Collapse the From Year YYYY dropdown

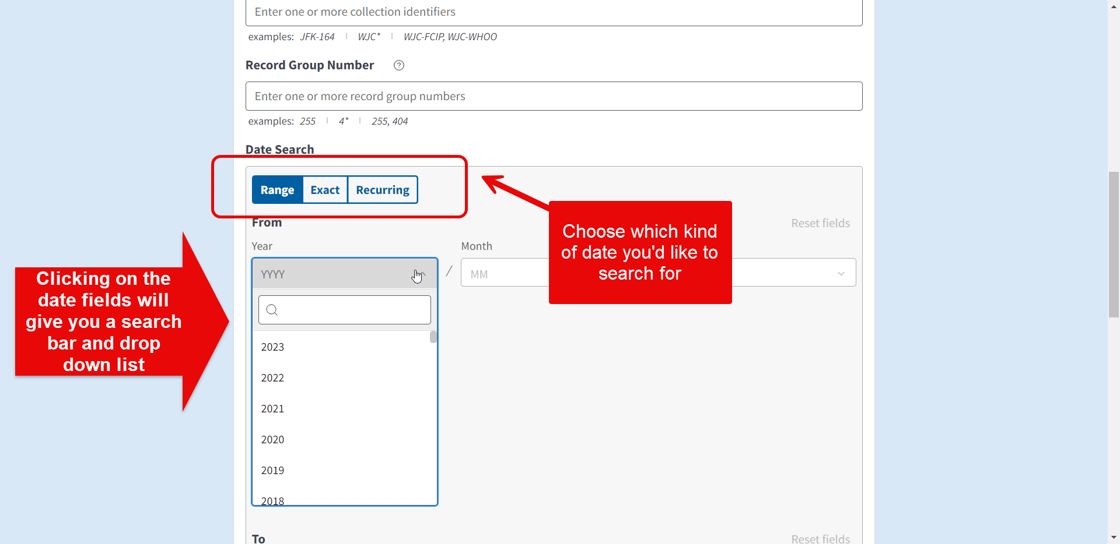344,274
